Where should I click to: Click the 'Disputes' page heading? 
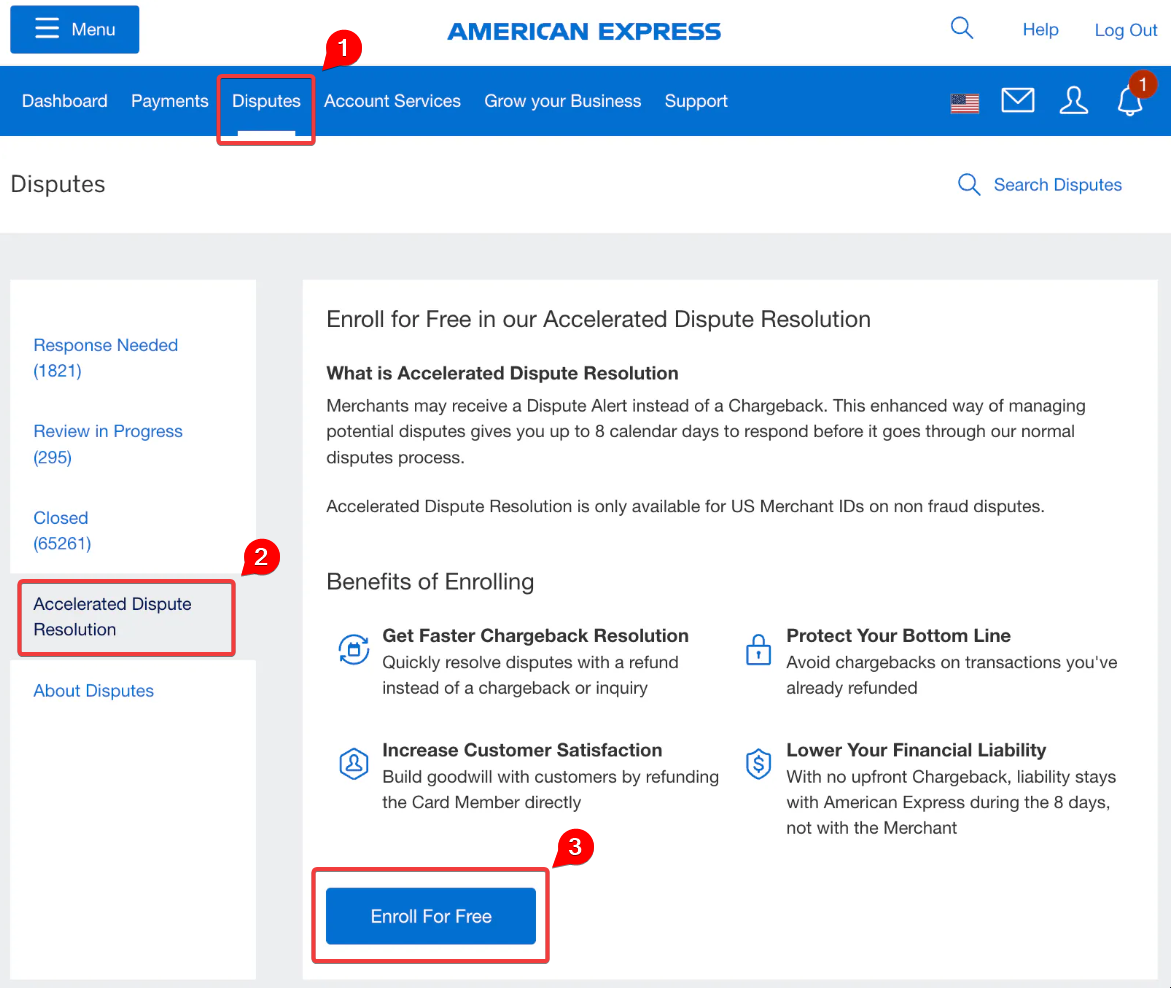[x=58, y=184]
